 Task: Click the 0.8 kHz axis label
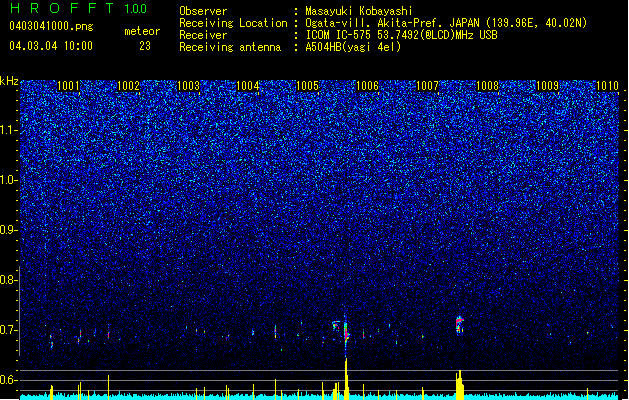click(9, 280)
